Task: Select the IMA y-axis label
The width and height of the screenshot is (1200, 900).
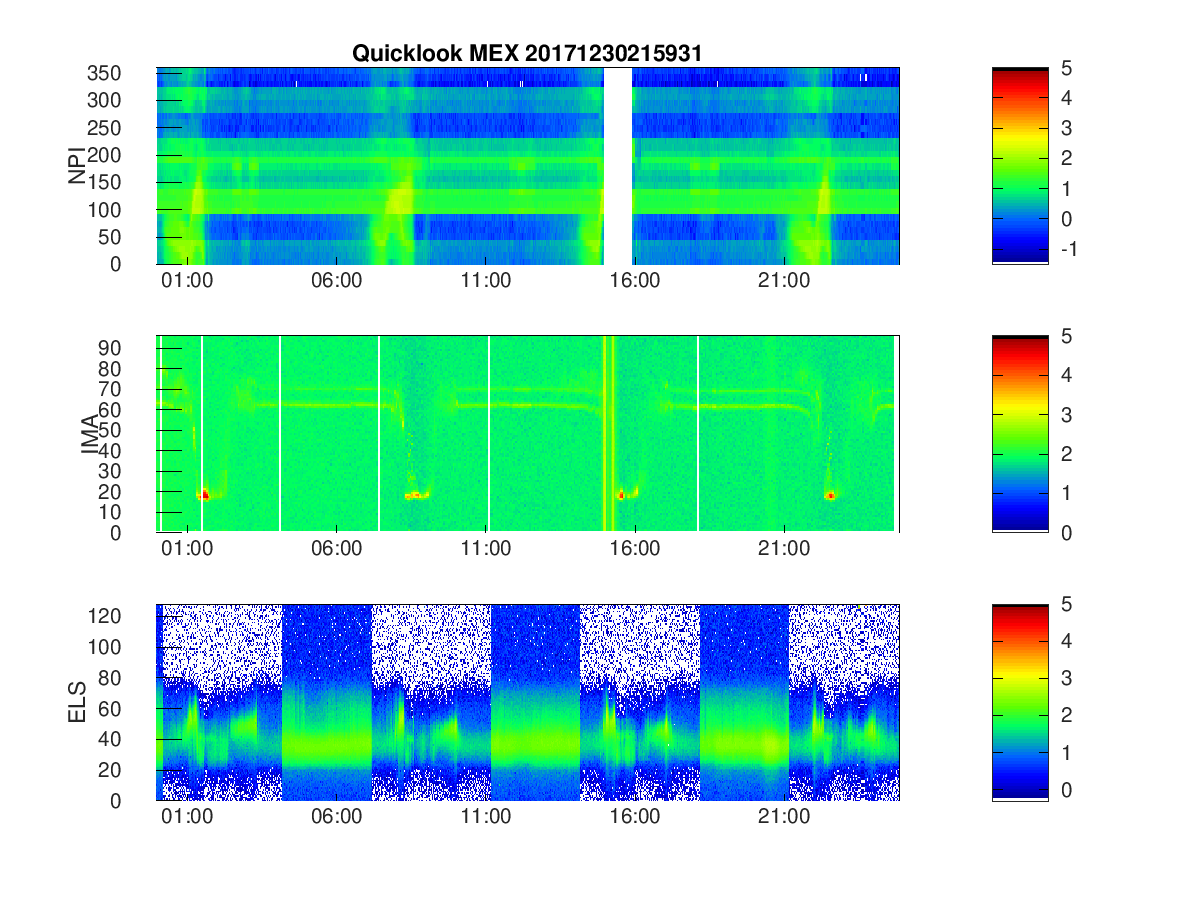Action: [x=90, y=435]
